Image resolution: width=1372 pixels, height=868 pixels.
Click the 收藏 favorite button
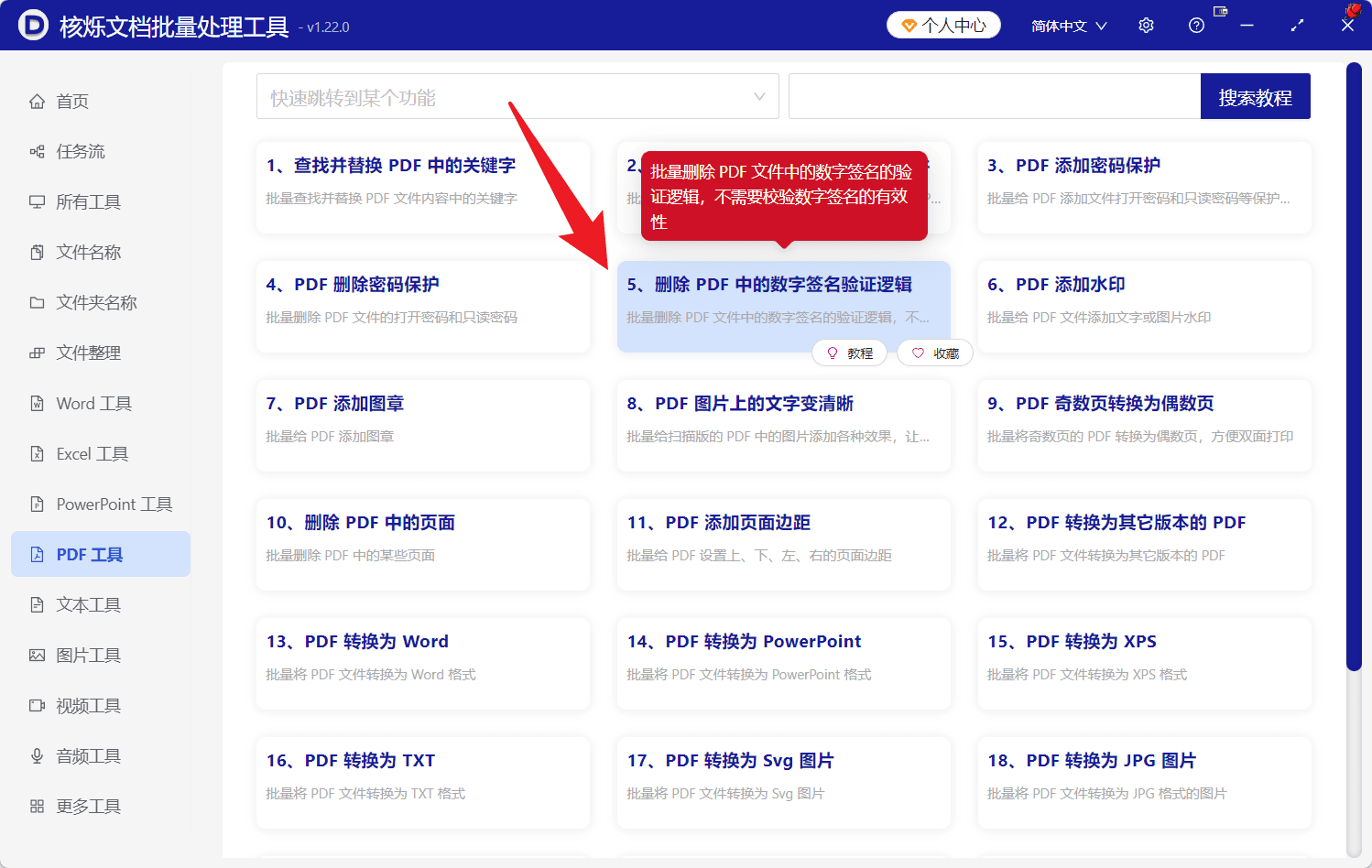click(935, 353)
